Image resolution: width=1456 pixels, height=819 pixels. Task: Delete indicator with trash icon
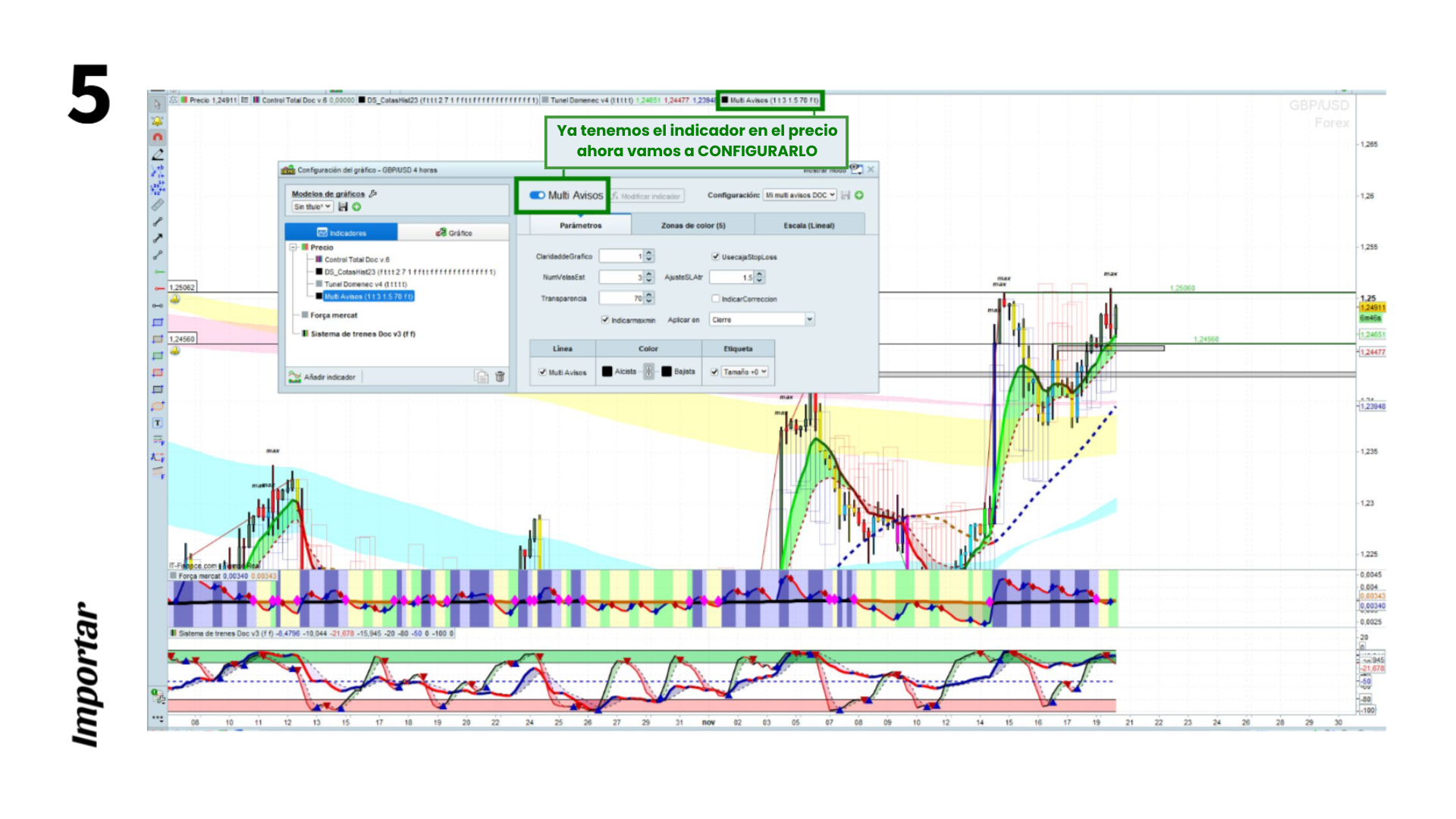(500, 377)
